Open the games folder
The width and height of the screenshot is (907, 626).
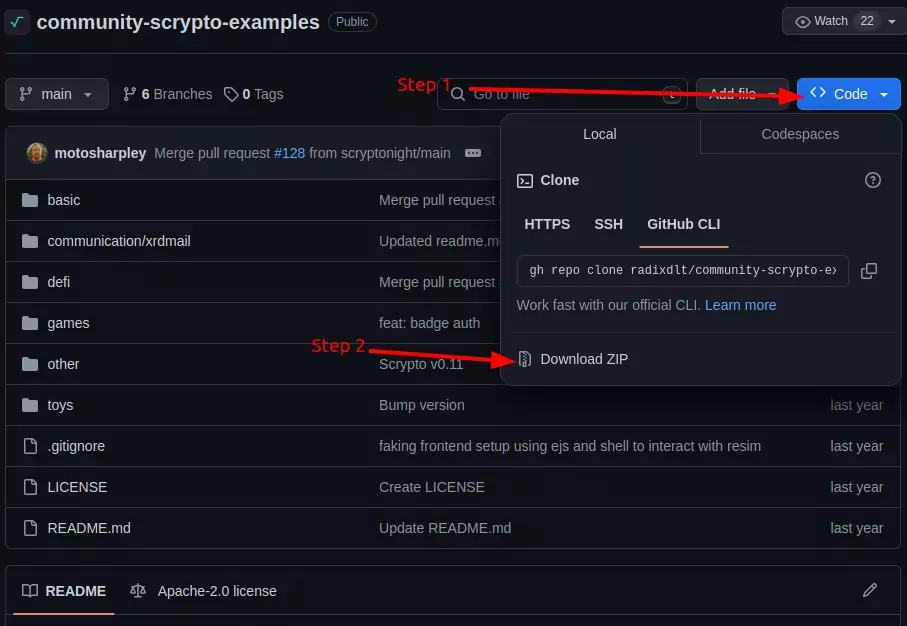68,323
